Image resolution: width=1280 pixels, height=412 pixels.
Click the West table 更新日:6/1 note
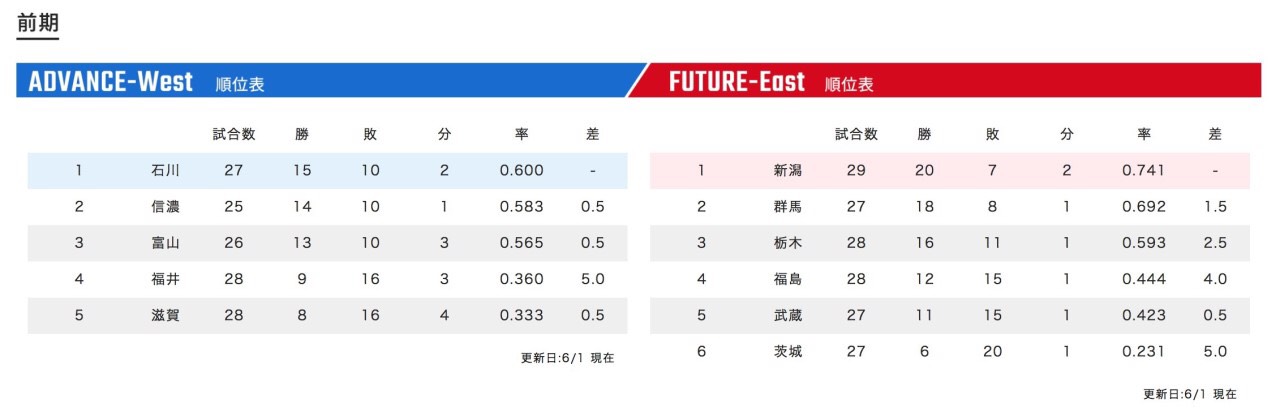(567, 358)
